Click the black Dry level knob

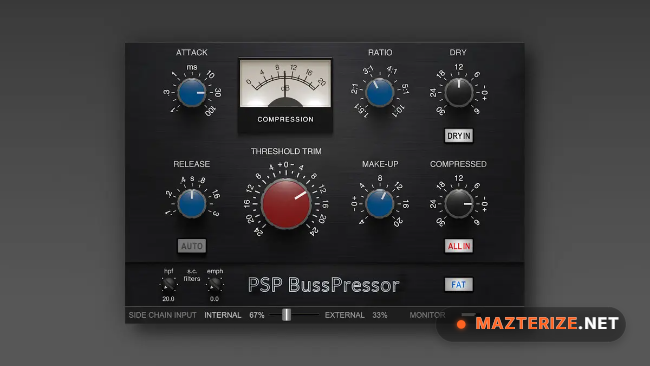pos(458,92)
